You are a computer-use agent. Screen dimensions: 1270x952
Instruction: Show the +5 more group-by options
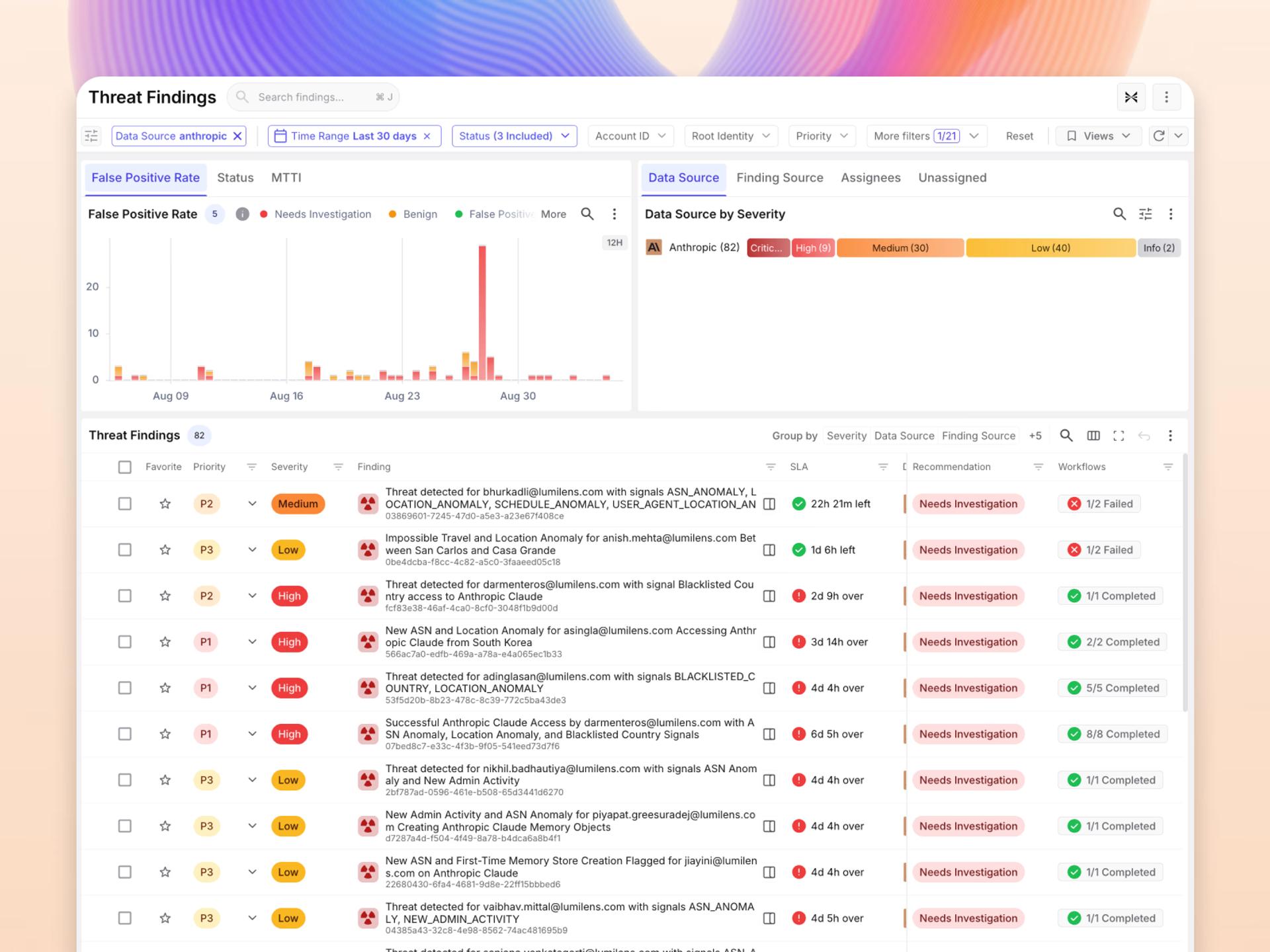(1035, 436)
